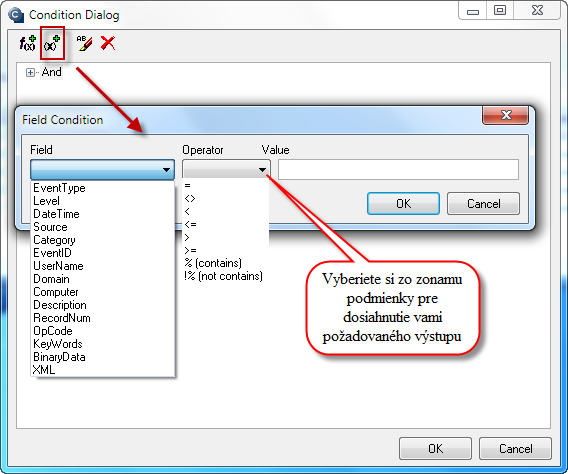Select the And tree item
The image size is (568, 474).
51,72
